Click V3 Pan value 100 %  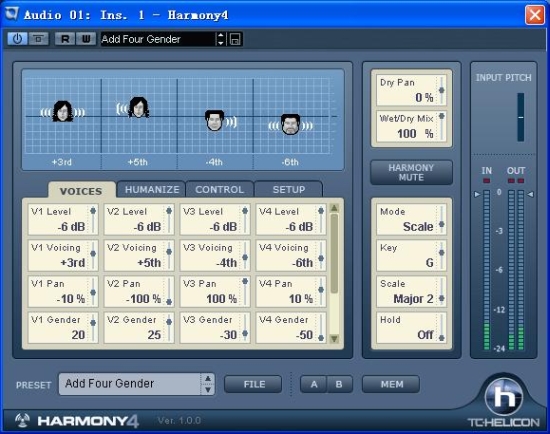[222, 299]
